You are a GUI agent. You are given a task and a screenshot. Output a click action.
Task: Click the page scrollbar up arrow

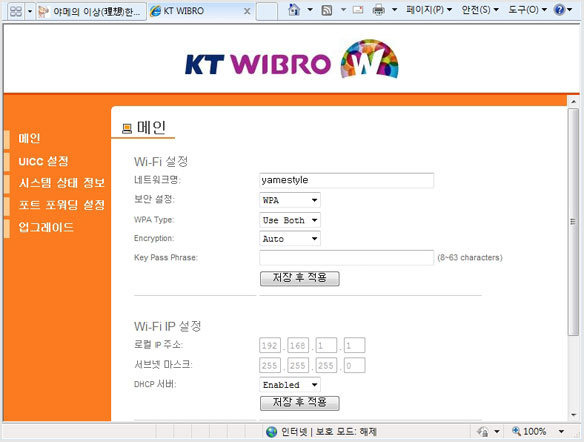573,101
